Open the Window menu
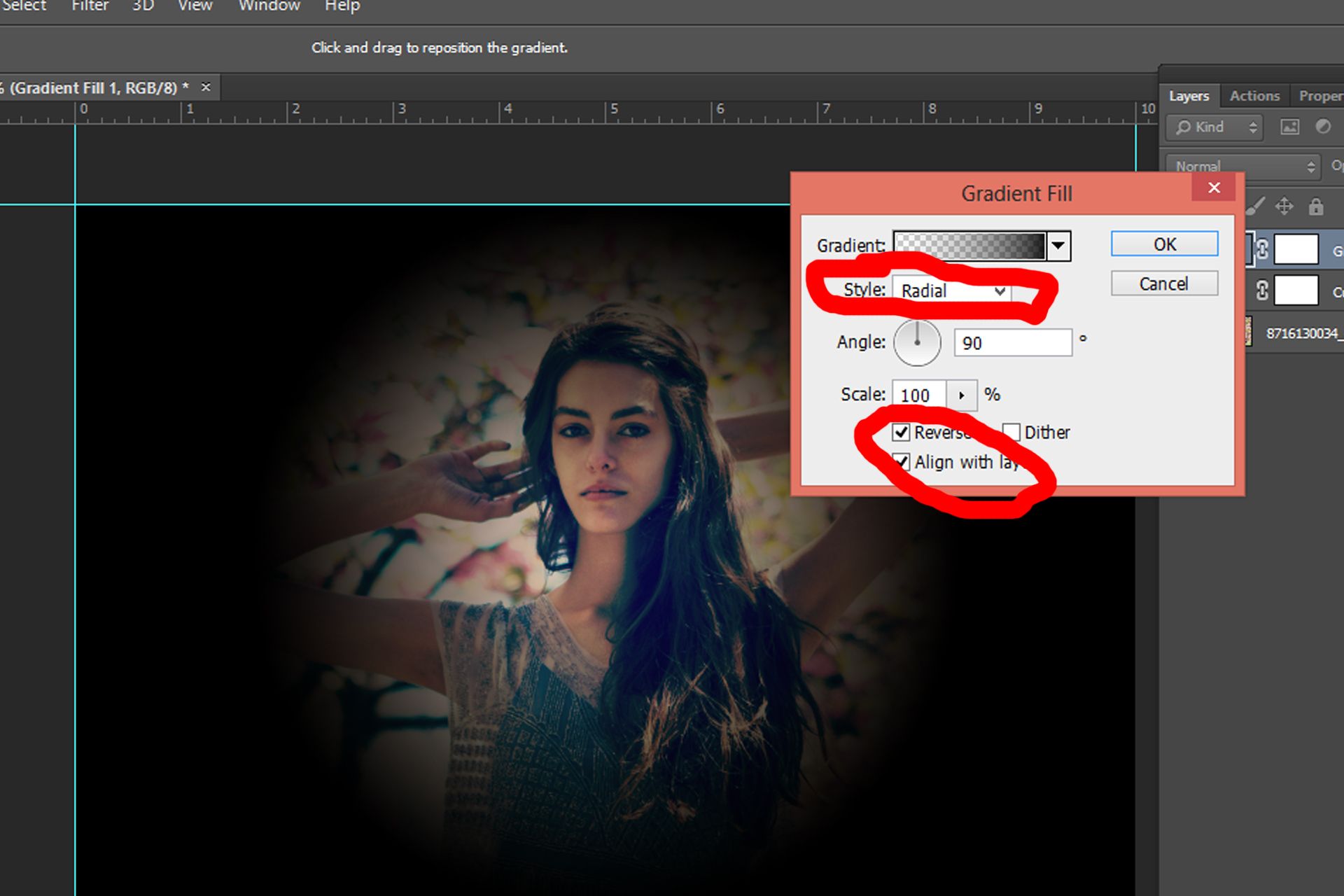The image size is (1344, 896). [268, 6]
